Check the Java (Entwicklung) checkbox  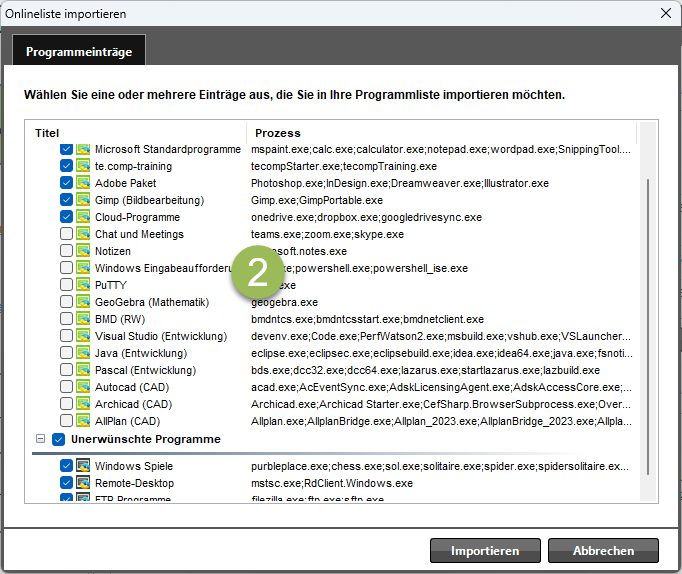coord(66,353)
